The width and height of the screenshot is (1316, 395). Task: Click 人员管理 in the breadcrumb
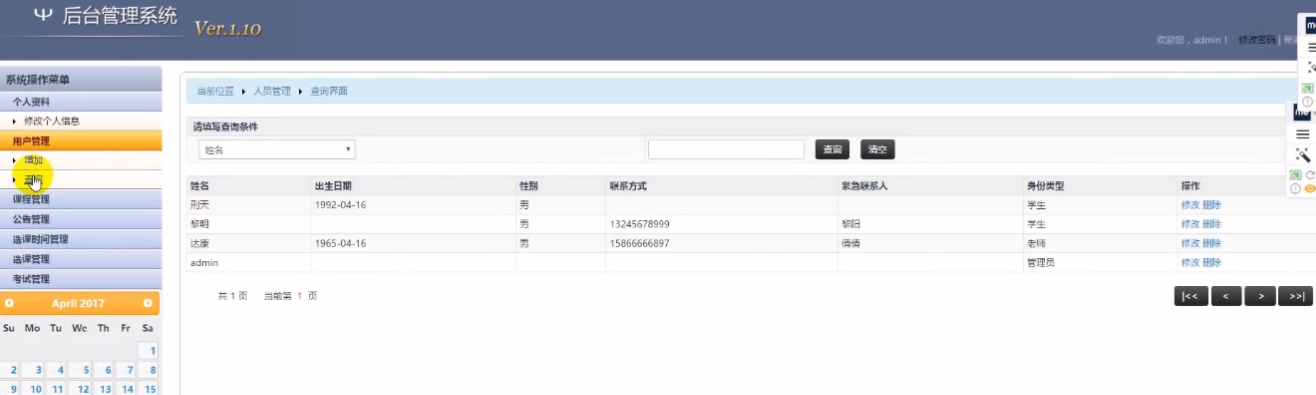[272, 91]
